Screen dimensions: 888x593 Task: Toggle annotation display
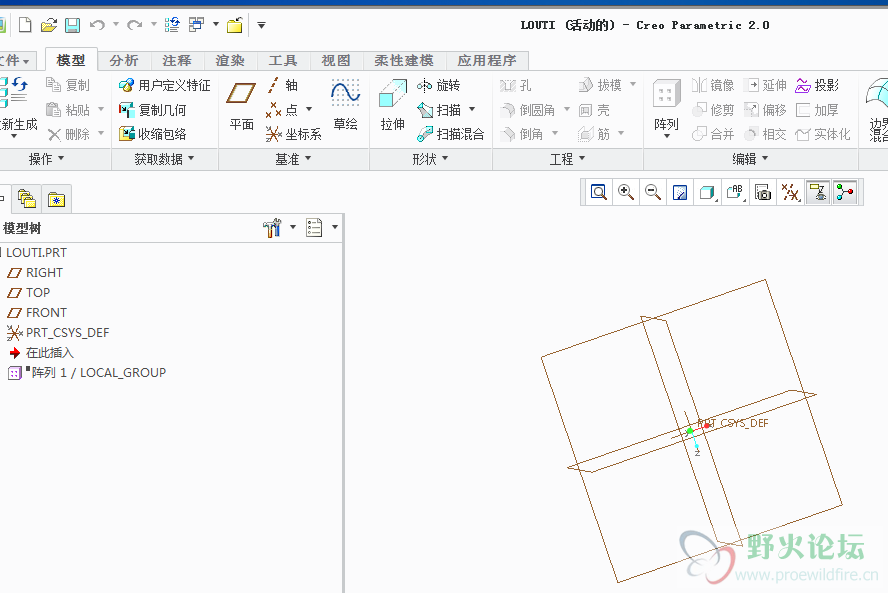pyautogui.click(x=818, y=193)
